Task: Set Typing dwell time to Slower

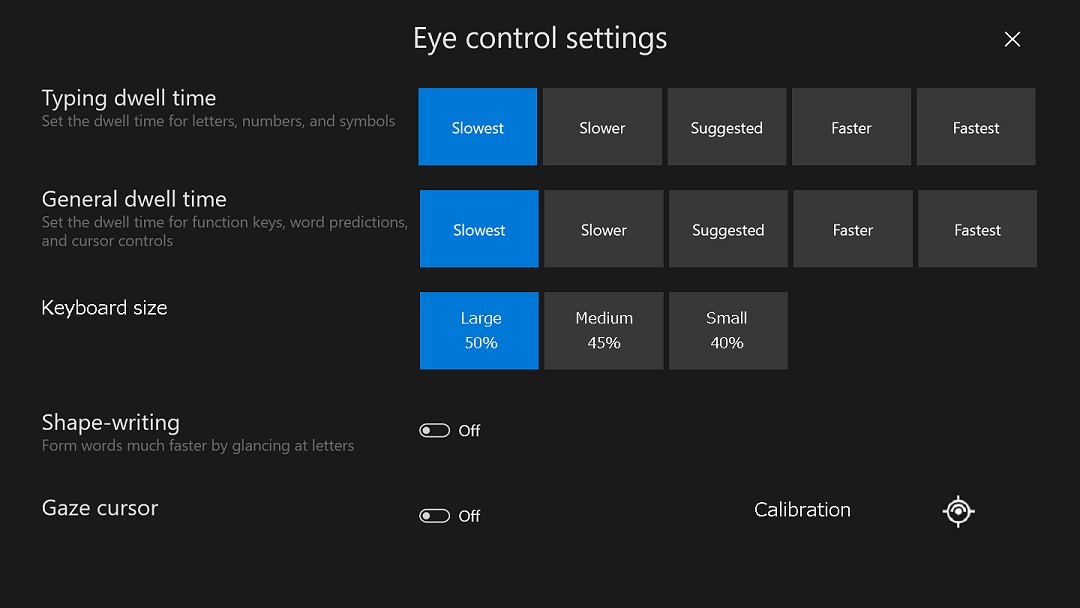Action: pyautogui.click(x=602, y=127)
